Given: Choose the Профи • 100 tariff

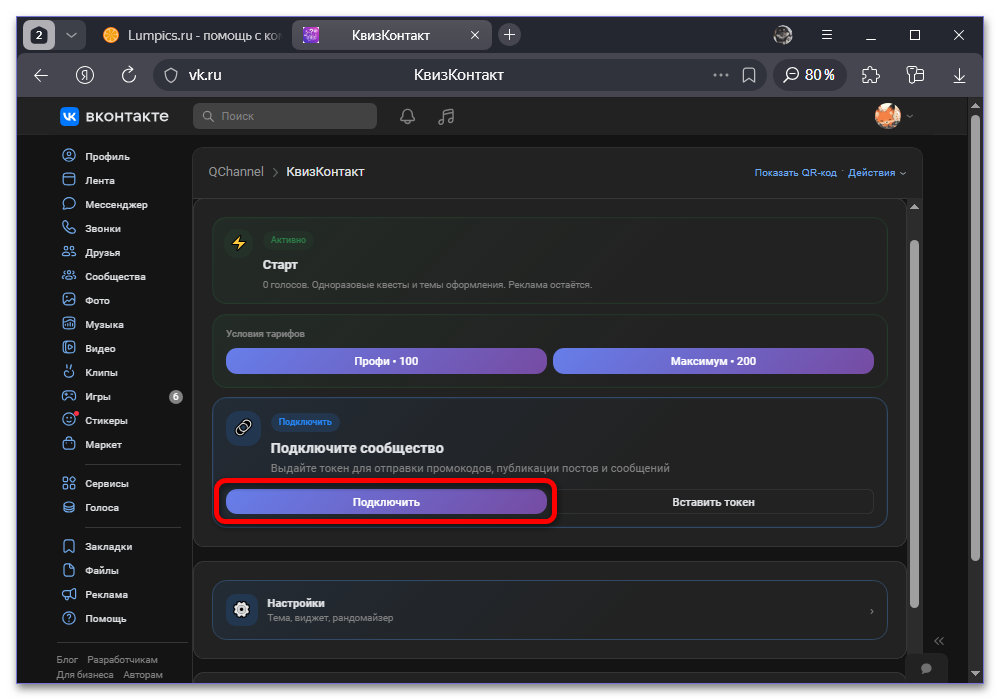Looking at the screenshot, I should pos(386,361).
